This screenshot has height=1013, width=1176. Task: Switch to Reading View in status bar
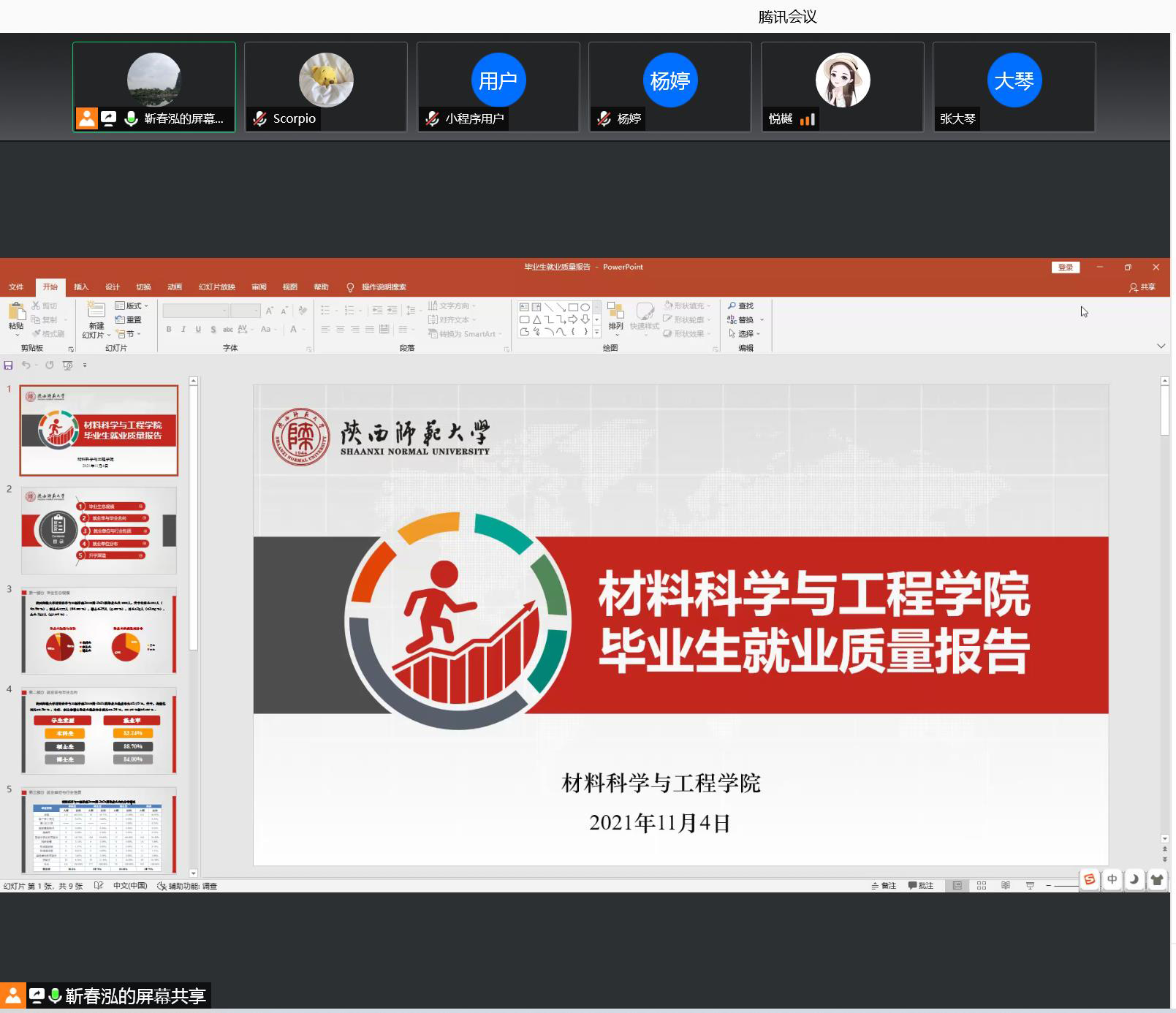(1006, 885)
